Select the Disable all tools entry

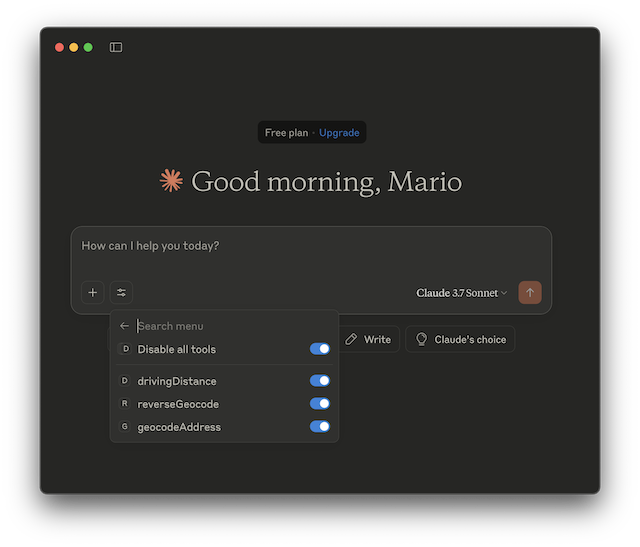224,349
